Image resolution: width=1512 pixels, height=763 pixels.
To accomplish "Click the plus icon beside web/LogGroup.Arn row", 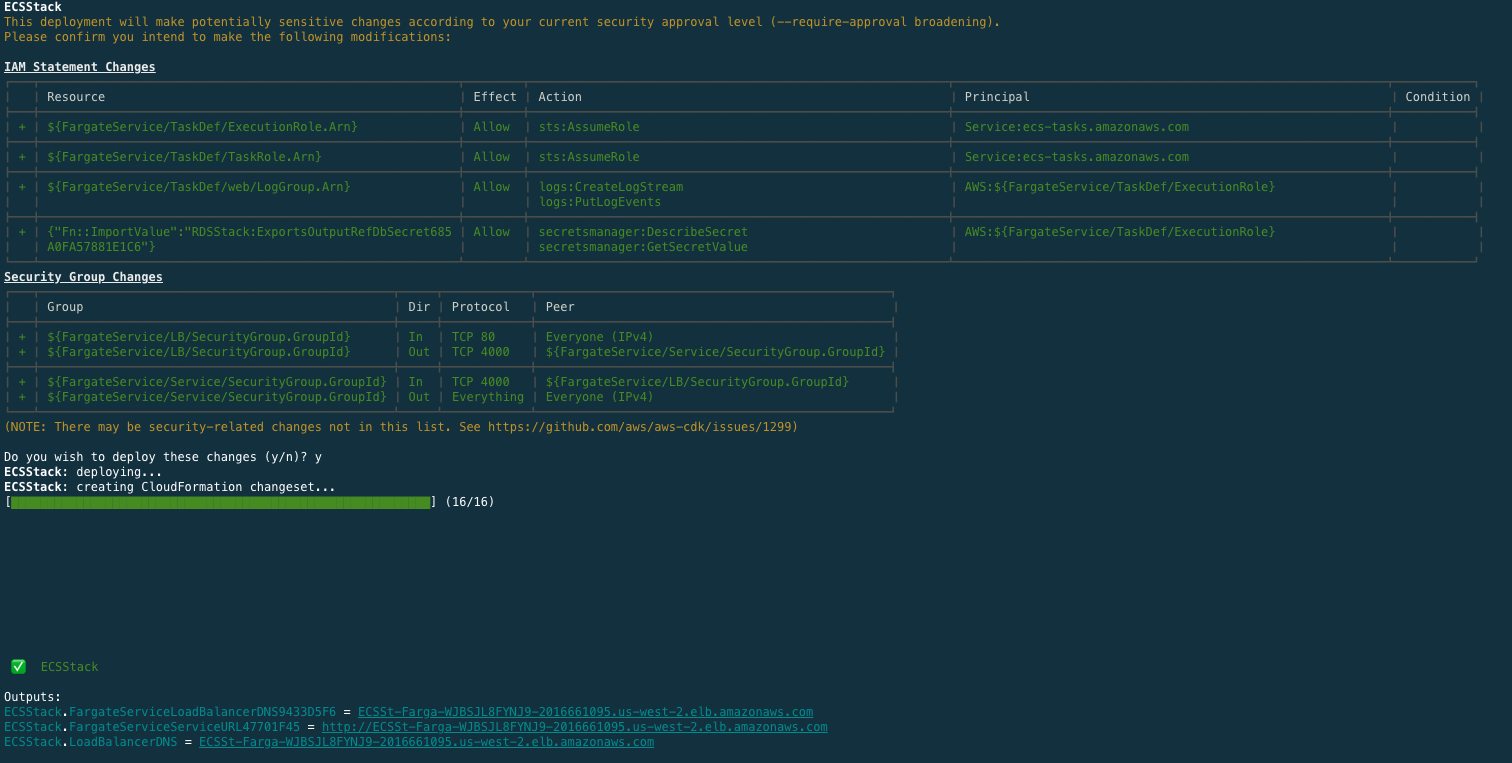I will click(21, 186).
